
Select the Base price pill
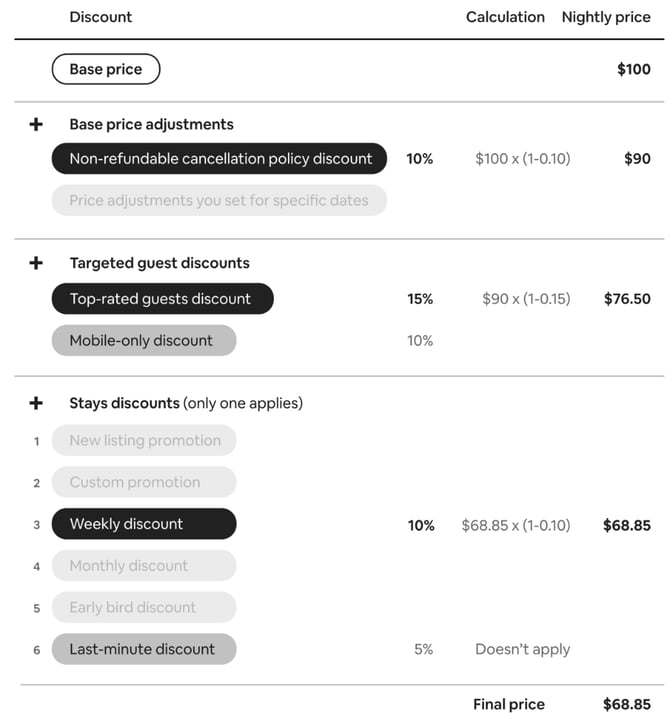106,69
